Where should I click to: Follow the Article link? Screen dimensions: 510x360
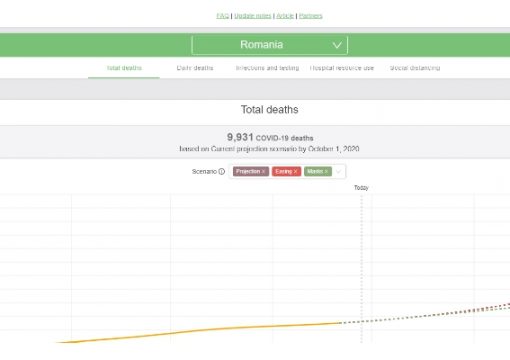point(285,16)
